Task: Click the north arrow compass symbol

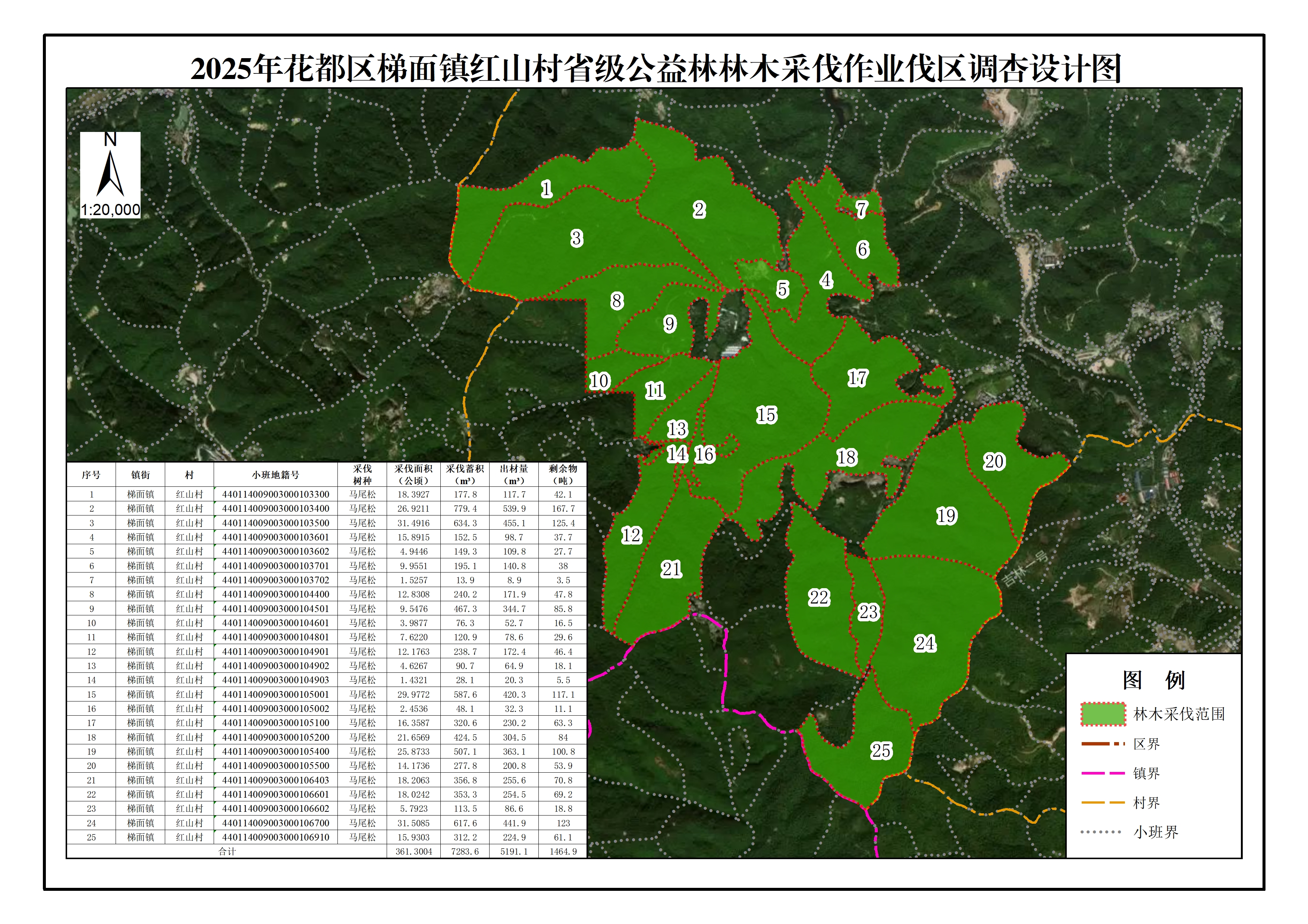Action: [110, 173]
